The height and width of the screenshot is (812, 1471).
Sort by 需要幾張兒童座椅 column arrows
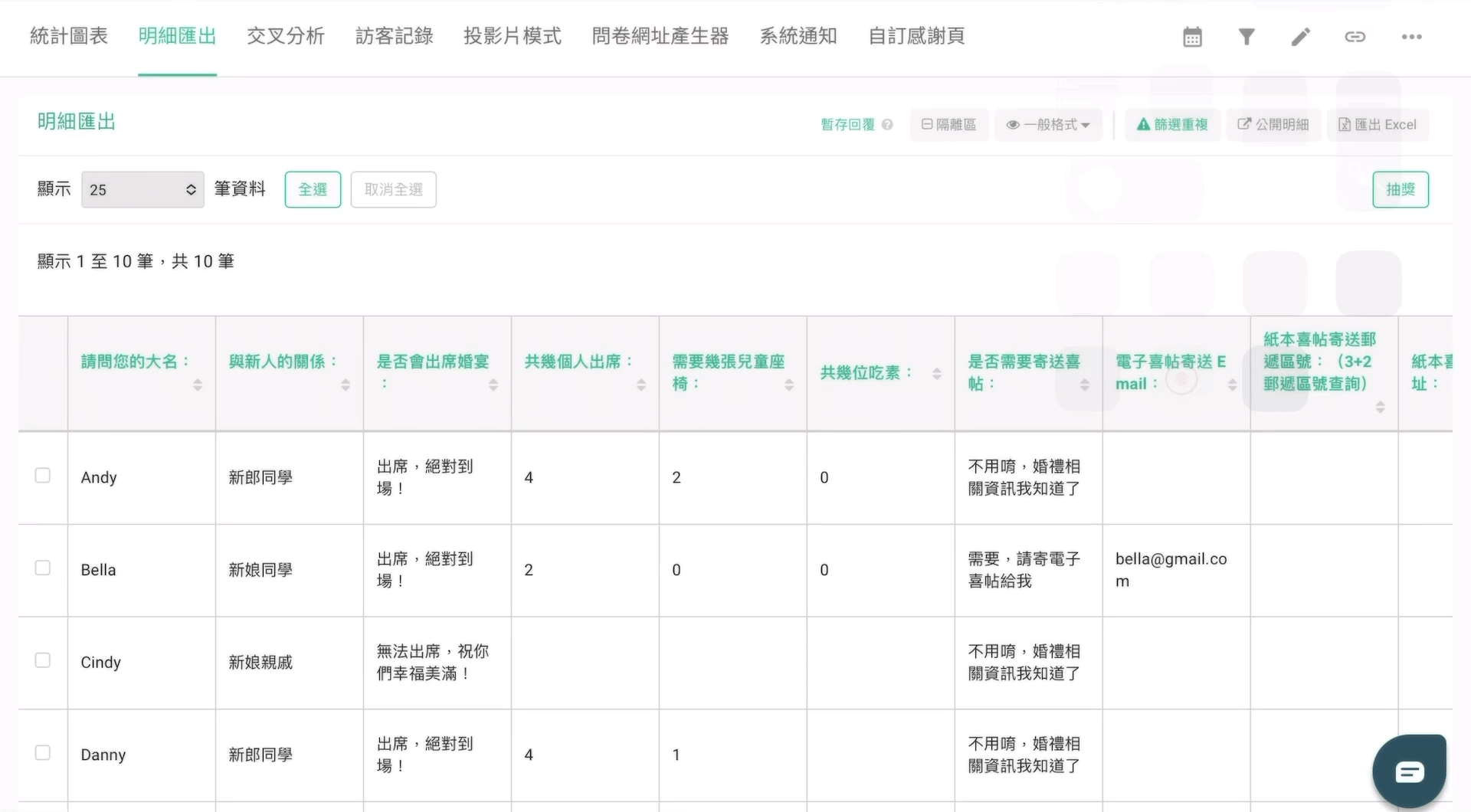coord(789,385)
